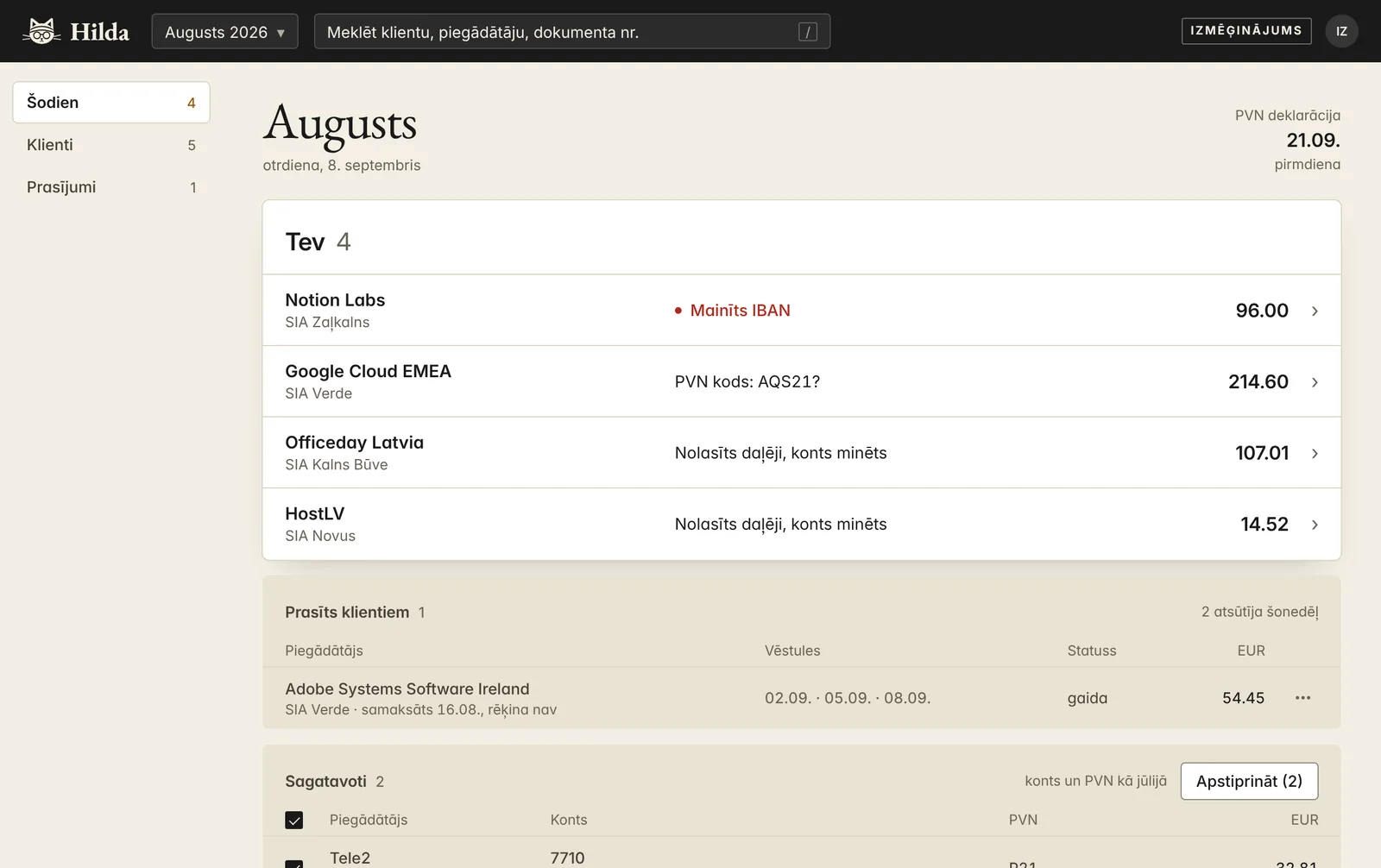Click the Officeday Latvia supplier name
The image size is (1381, 868).
point(355,443)
